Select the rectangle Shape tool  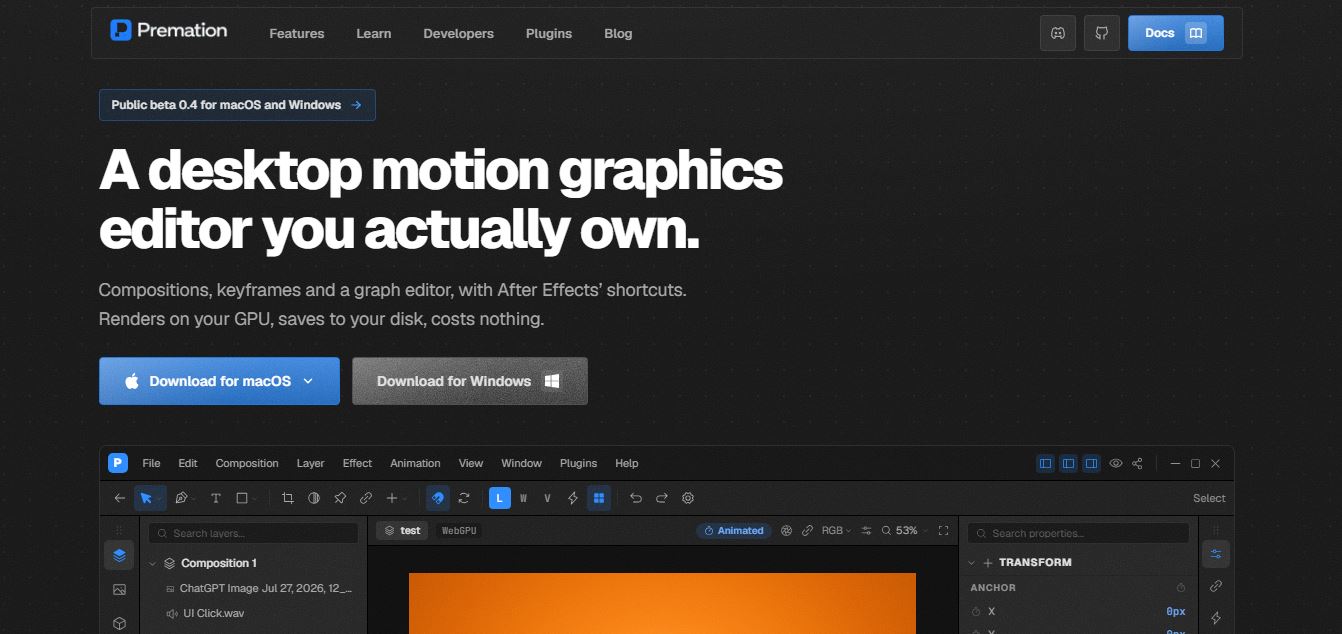(242, 498)
